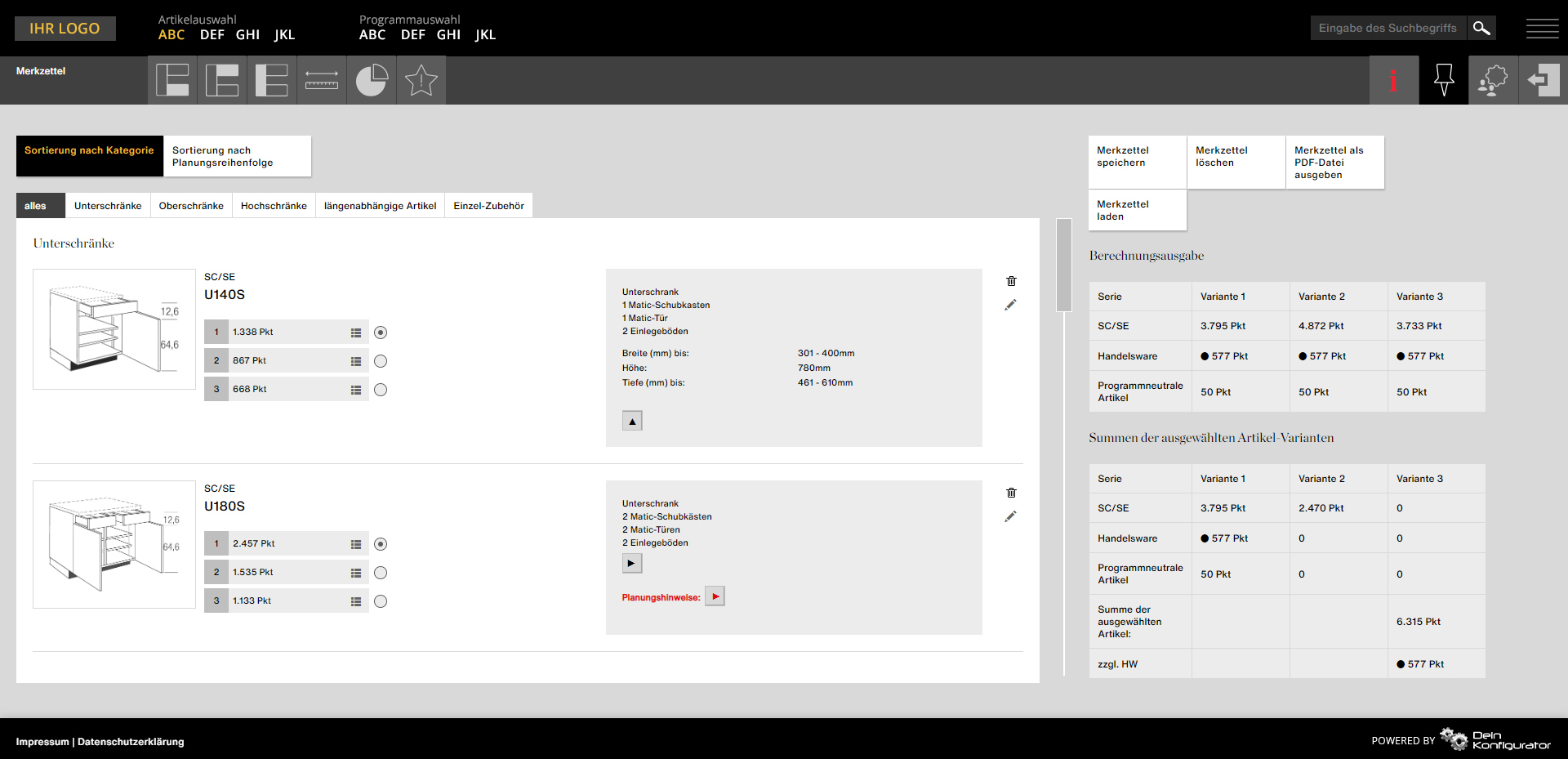
Task: Click the vertical scrollbar thumb
Action: pyautogui.click(x=1063, y=266)
